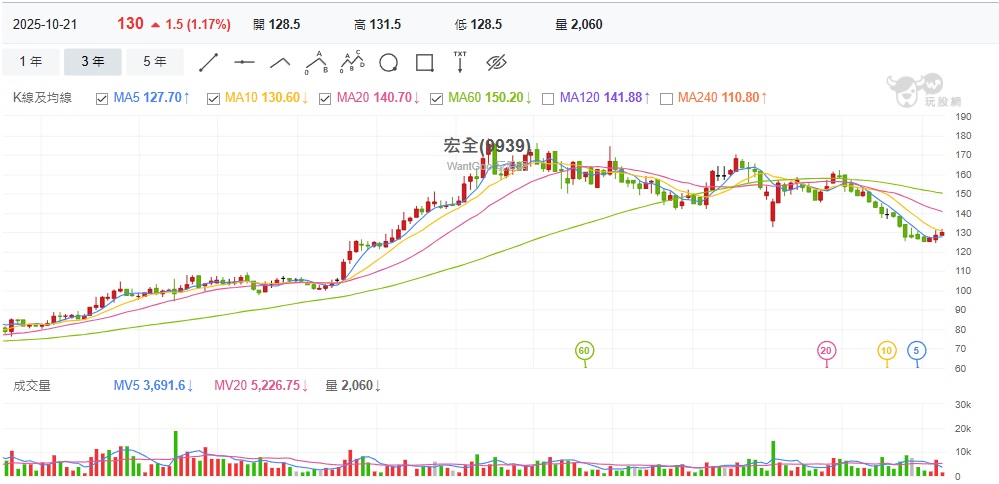Hide drawings with the crossed-eye icon
The image size is (999, 484).
496,62
